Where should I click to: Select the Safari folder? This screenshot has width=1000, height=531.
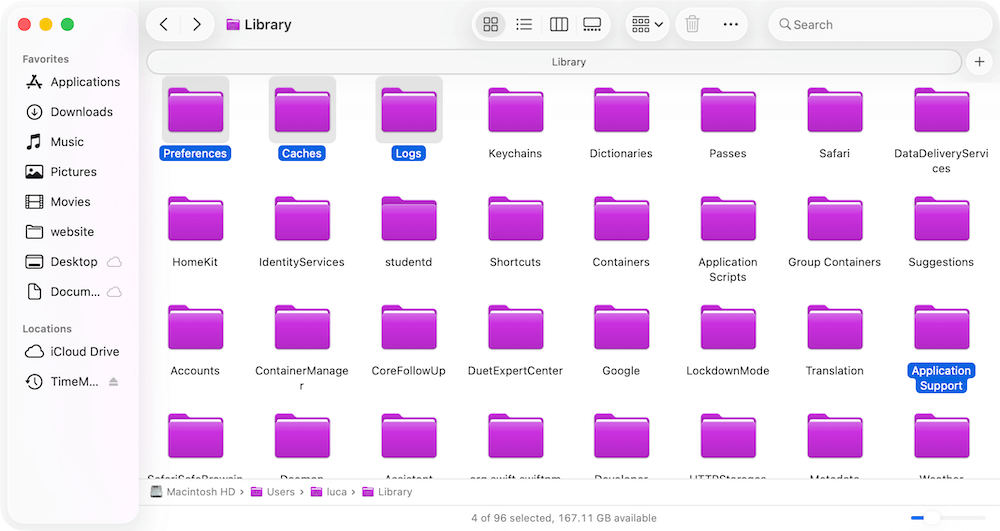tap(834, 121)
